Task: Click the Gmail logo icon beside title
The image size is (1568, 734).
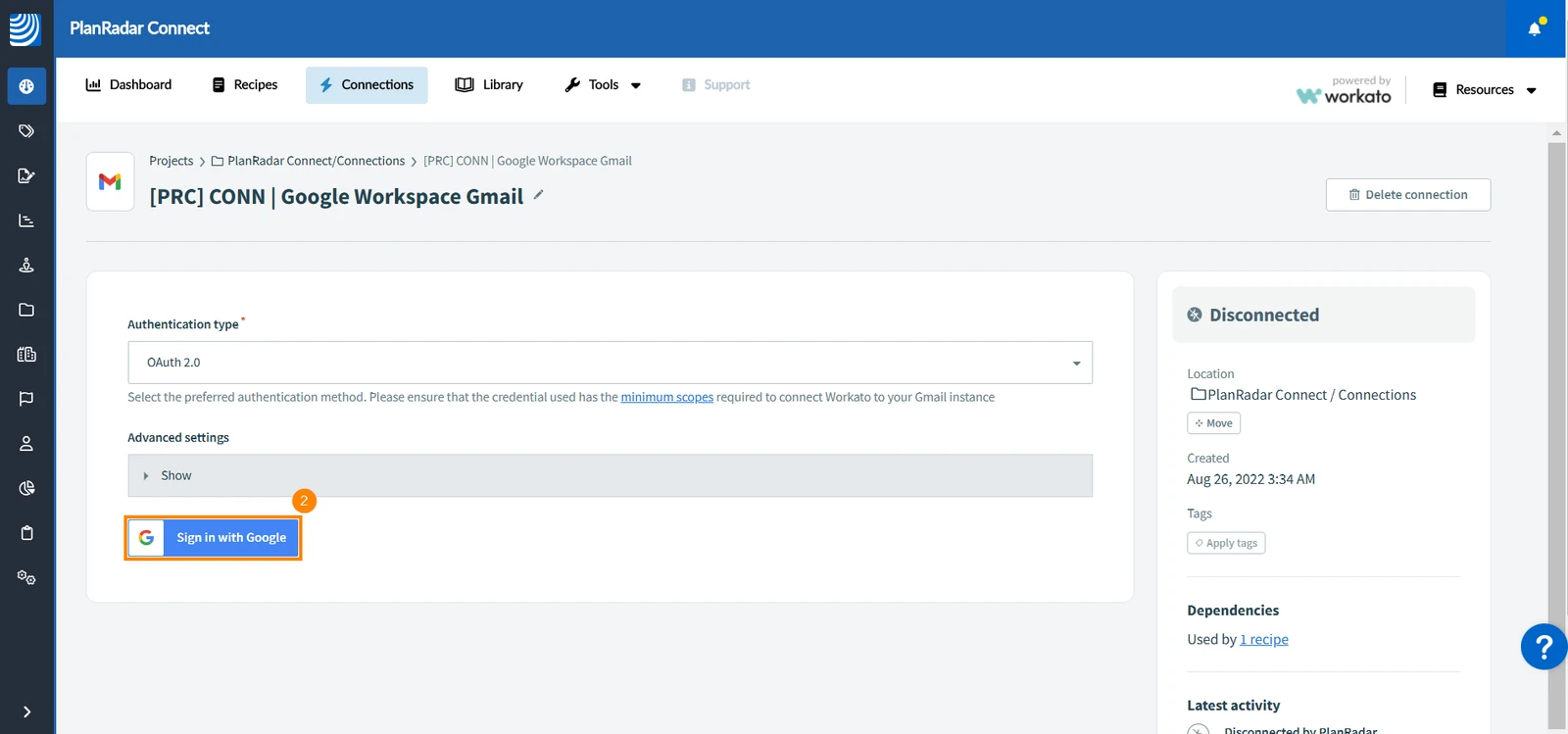Action: click(x=110, y=181)
